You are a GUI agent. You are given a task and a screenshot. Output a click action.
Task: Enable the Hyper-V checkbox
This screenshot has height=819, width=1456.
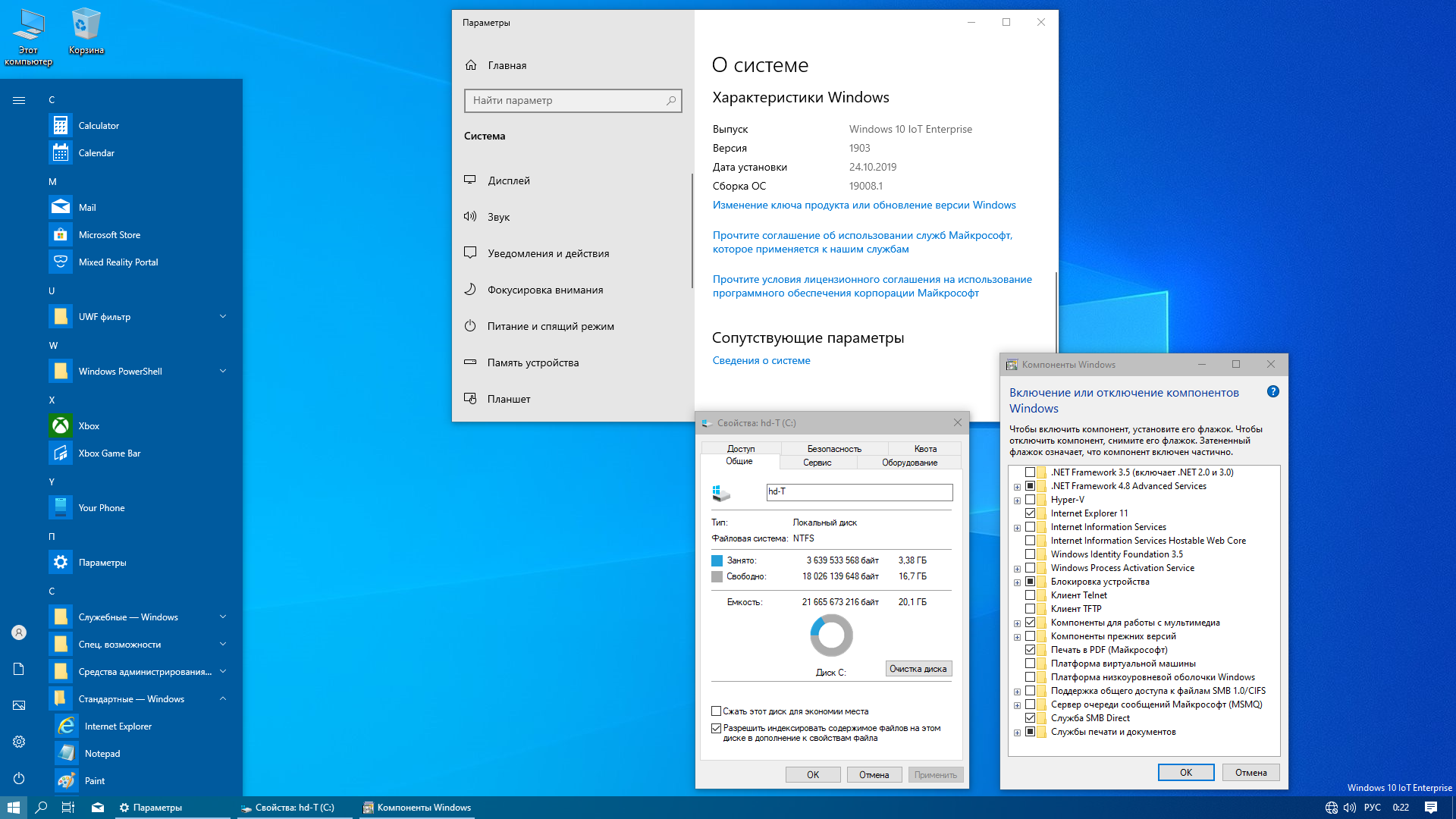1030,500
